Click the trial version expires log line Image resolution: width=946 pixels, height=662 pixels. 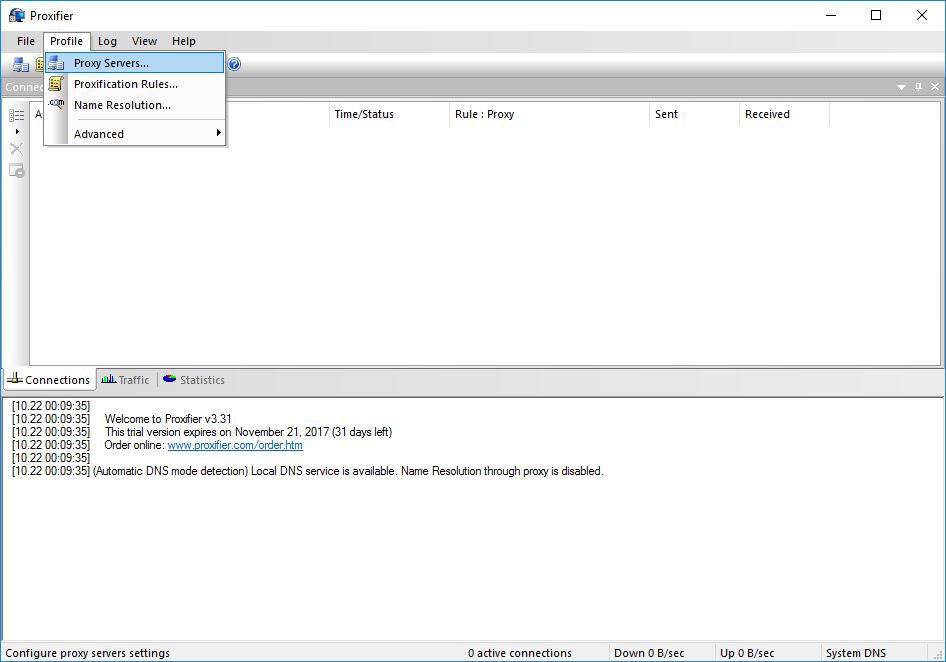(248, 432)
